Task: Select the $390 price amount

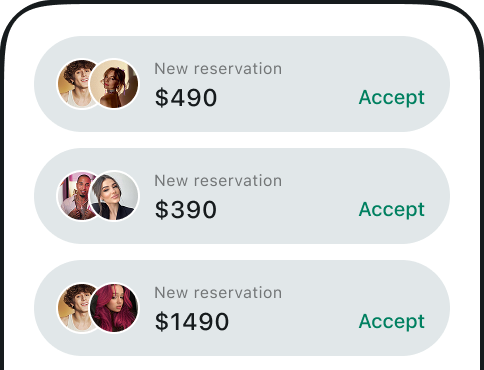Action: coord(186,210)
